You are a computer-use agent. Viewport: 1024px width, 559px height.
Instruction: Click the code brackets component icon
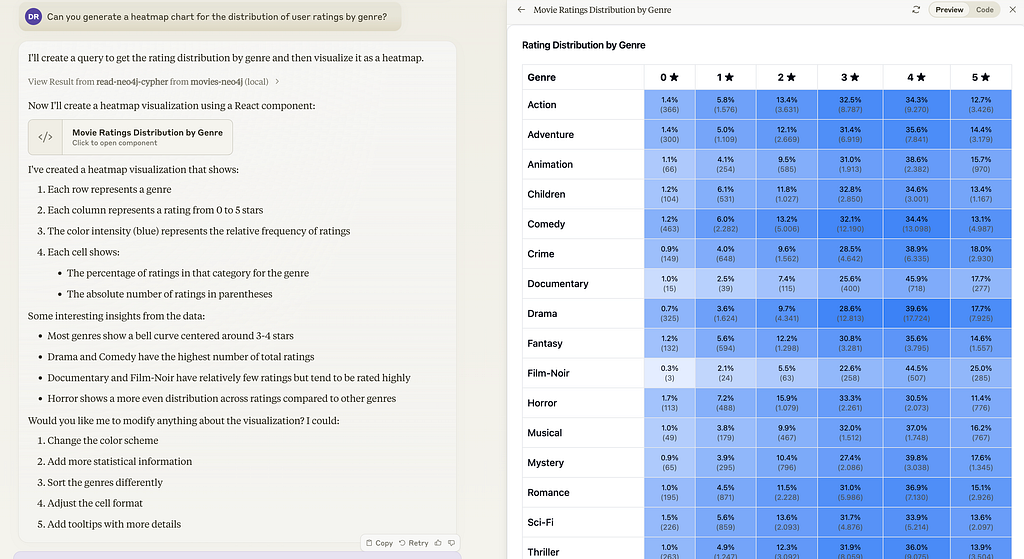pyautogui.click(x=45, y=137)
